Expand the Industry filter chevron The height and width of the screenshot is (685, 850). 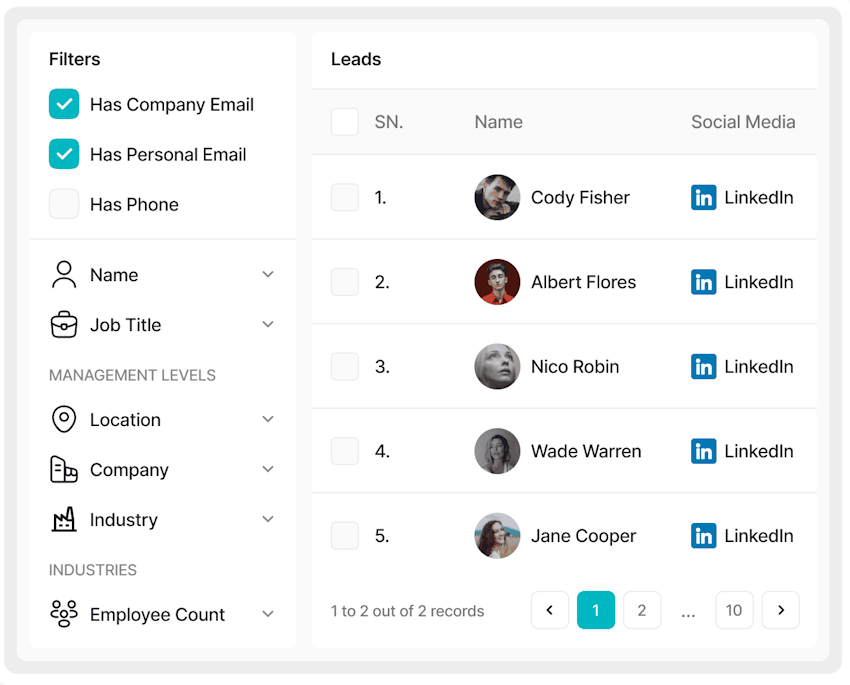268,520
